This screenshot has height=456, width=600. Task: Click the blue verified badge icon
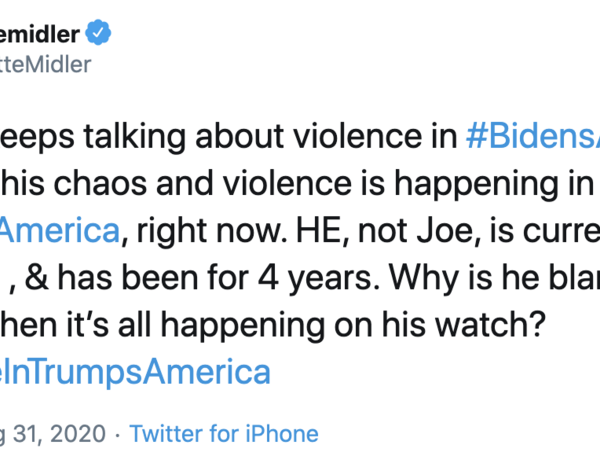tap(98, 32)
